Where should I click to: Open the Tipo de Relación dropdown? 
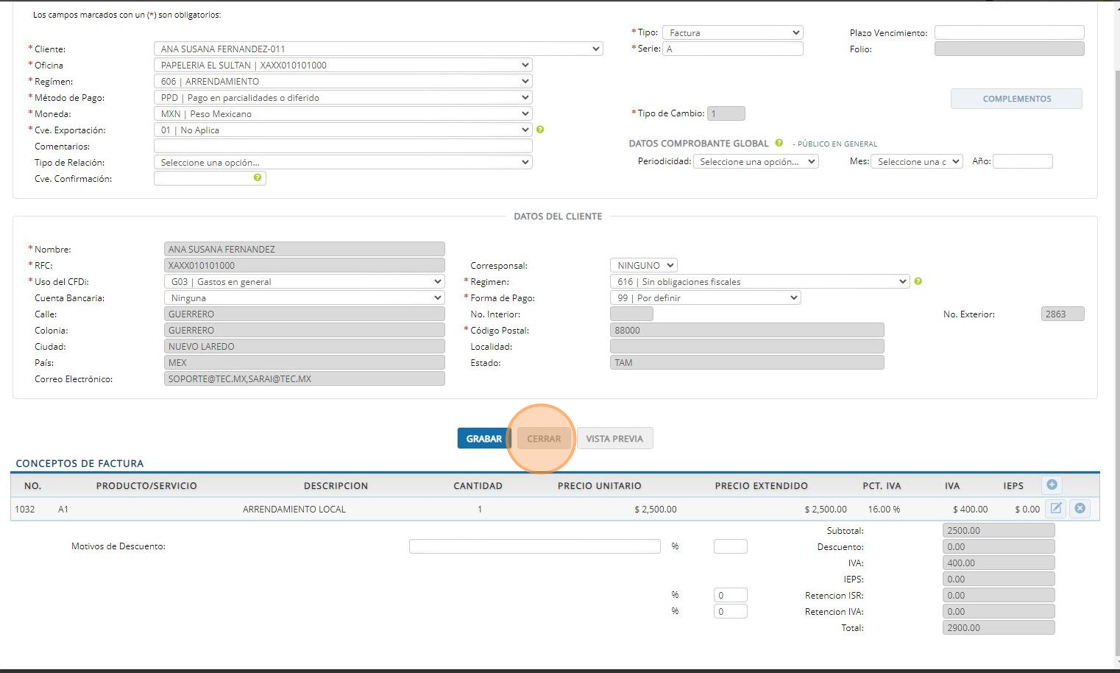pyautogui.click(x=343, y=162)
